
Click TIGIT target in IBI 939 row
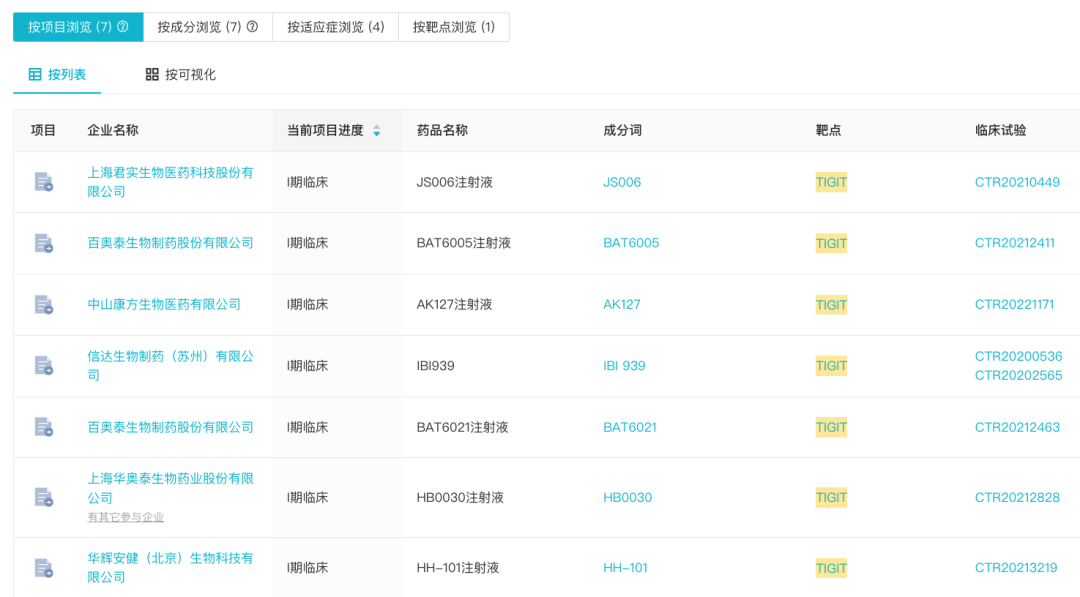click(x=831, y=366)
